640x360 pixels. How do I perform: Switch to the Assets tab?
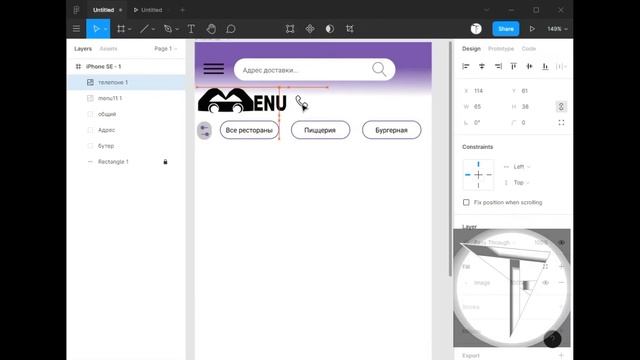[108, 49]
